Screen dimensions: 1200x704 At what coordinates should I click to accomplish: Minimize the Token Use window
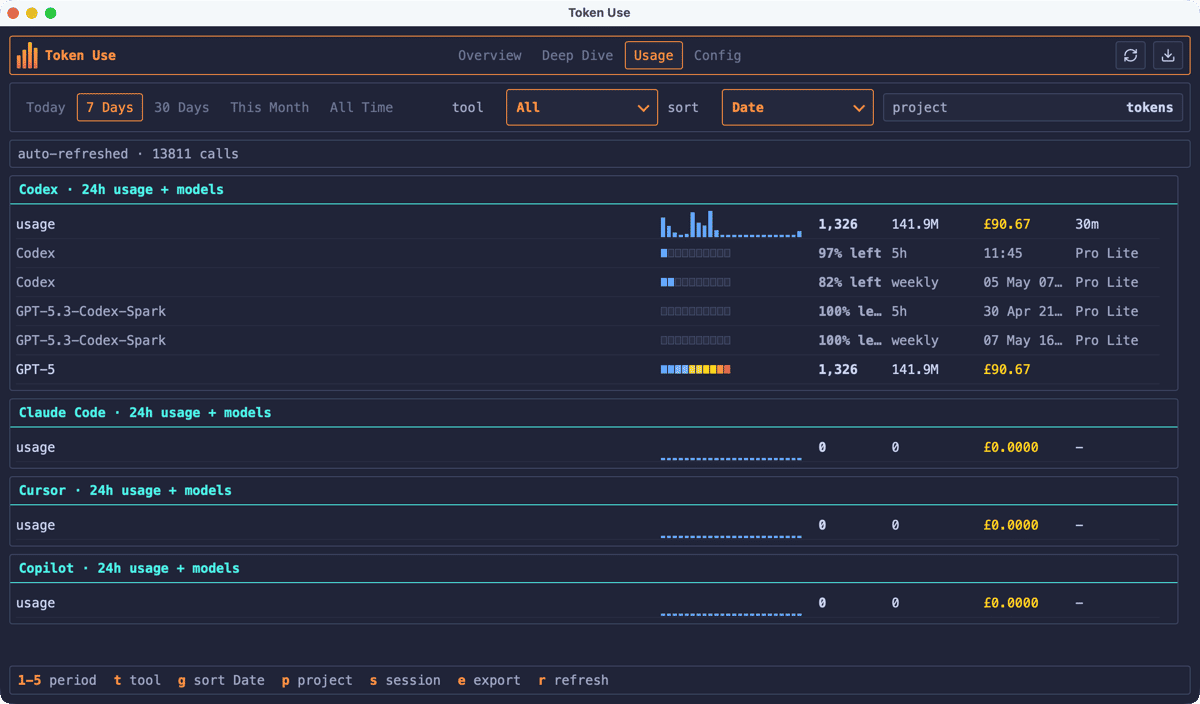click(x=32, y=13)
